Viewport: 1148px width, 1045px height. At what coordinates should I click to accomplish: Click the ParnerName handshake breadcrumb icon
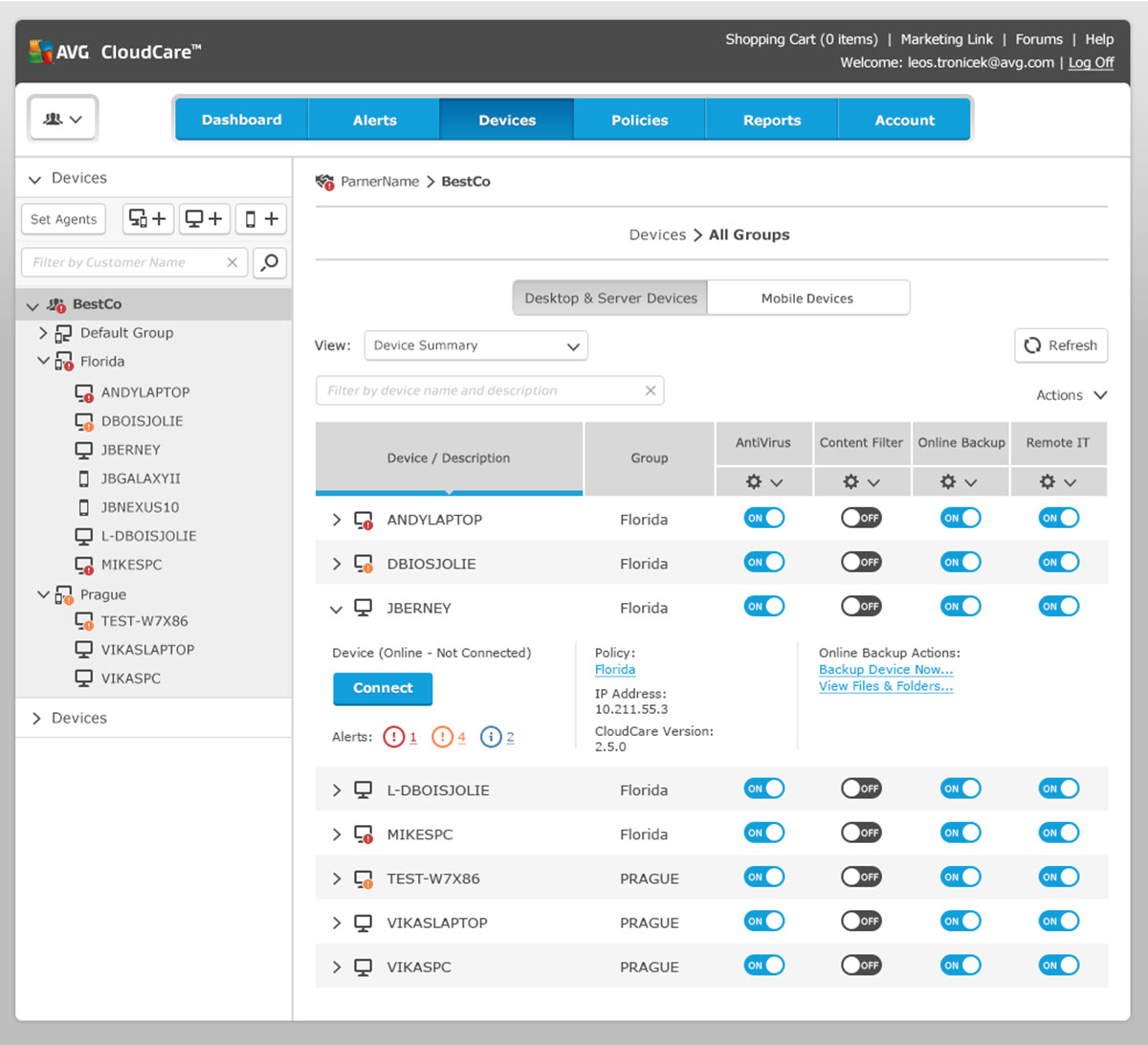[x=325, y=182]
